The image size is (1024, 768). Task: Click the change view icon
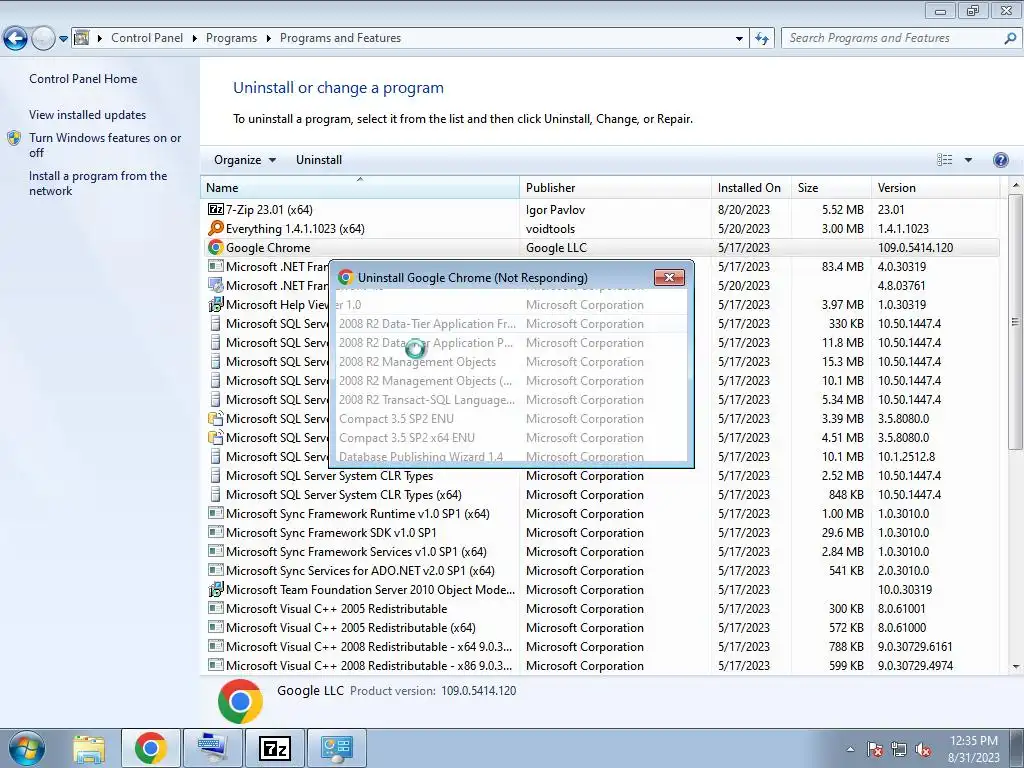pyautogui.click(x=944, y=160)
